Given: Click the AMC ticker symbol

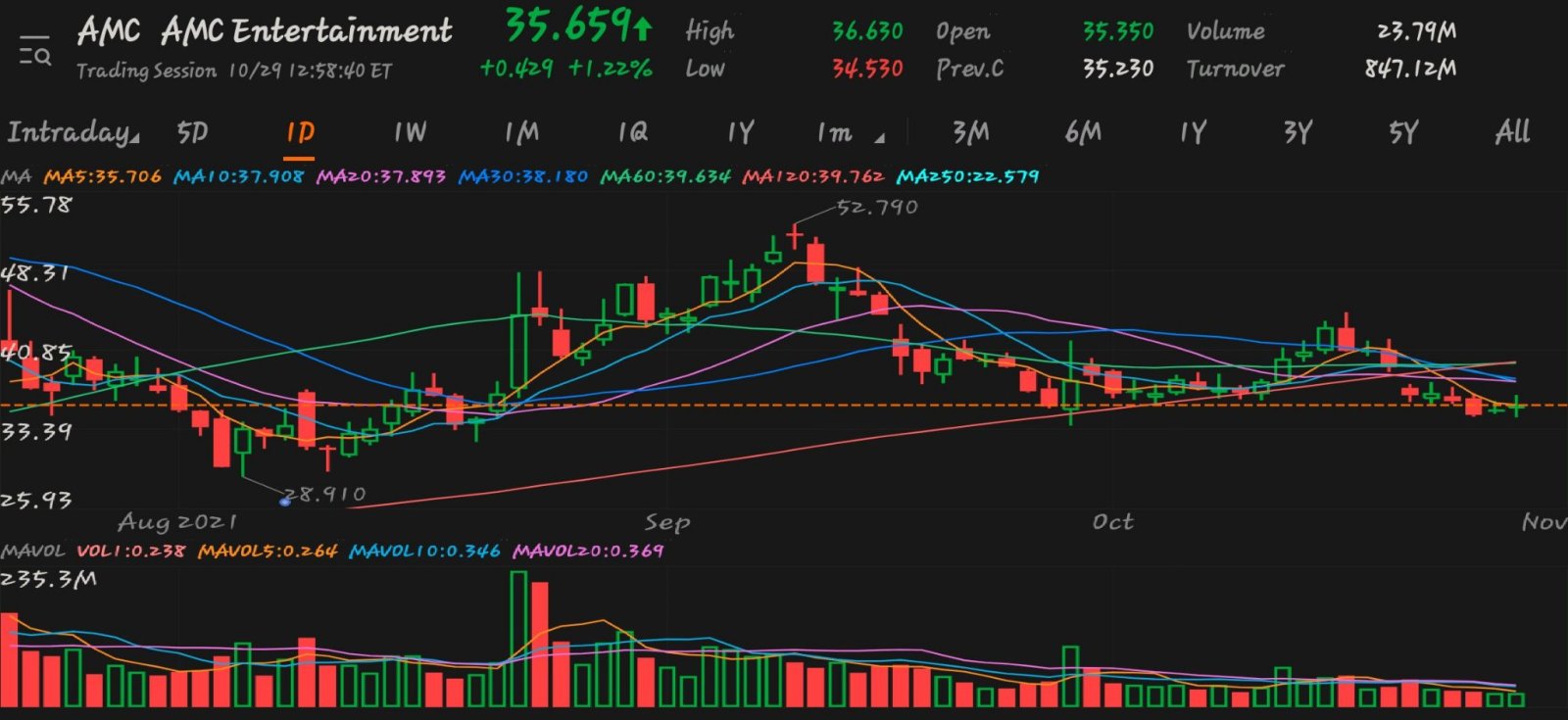Looking at the screenshot, I should click(109, 30).
